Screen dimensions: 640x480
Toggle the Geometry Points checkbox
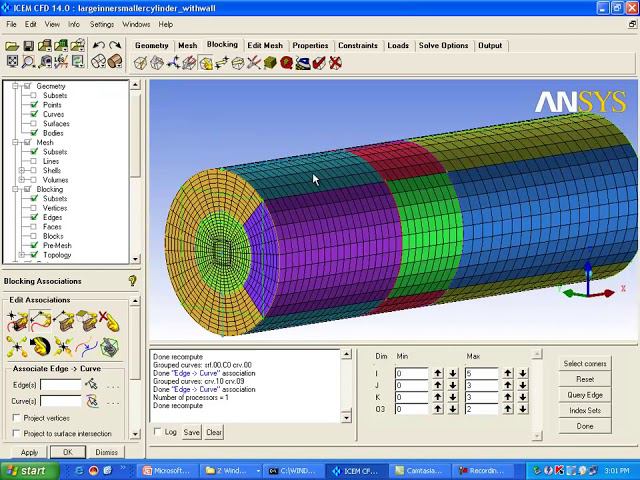(x=34, y=105)
